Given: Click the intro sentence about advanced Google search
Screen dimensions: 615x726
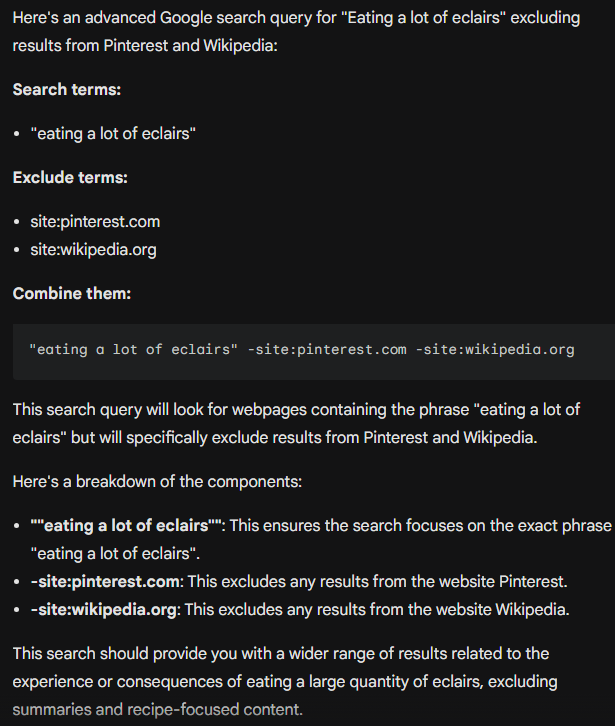Looking at the screenshot, I should 296,31.
